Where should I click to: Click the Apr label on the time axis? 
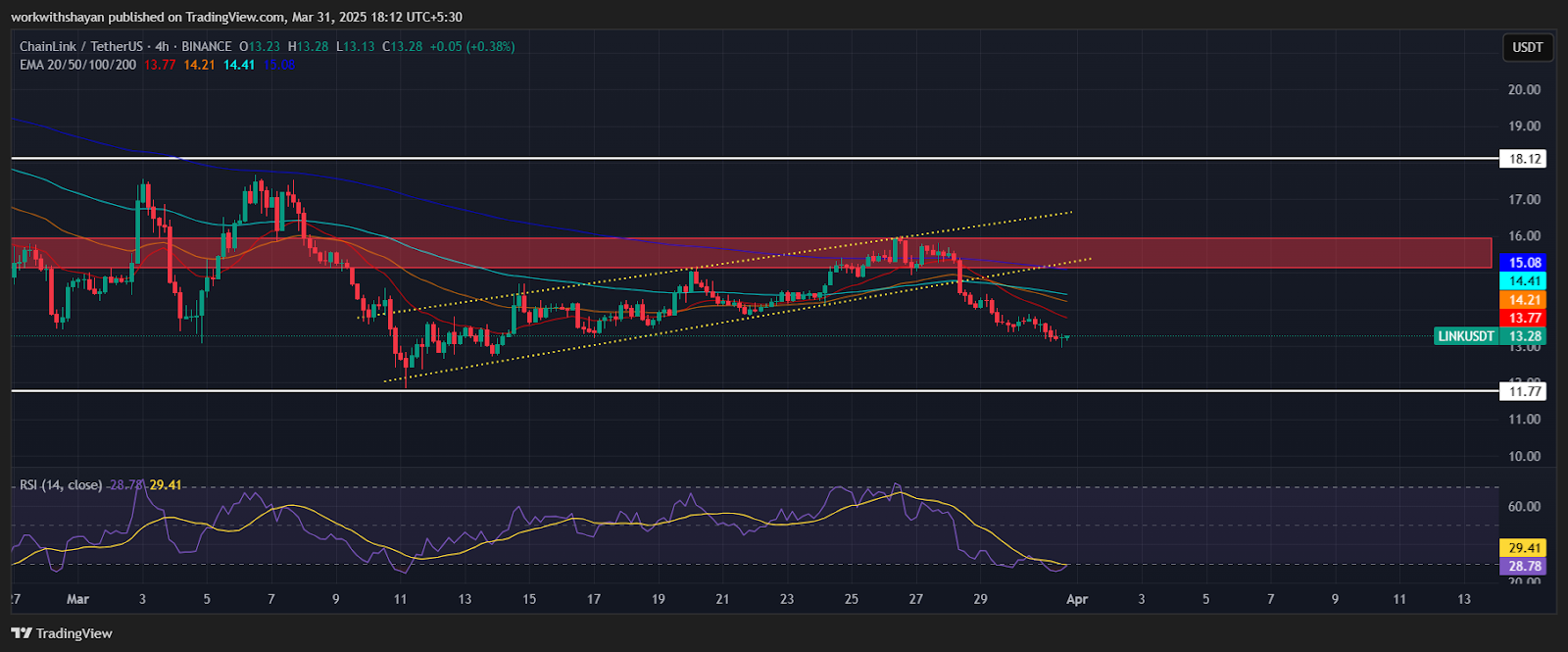pyautogui.click(x=1076, y=599)
